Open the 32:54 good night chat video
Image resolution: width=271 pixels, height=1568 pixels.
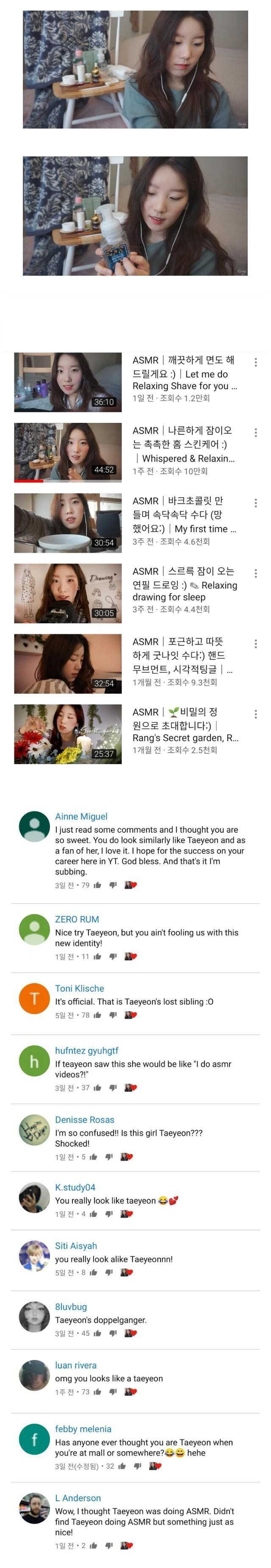68,663
